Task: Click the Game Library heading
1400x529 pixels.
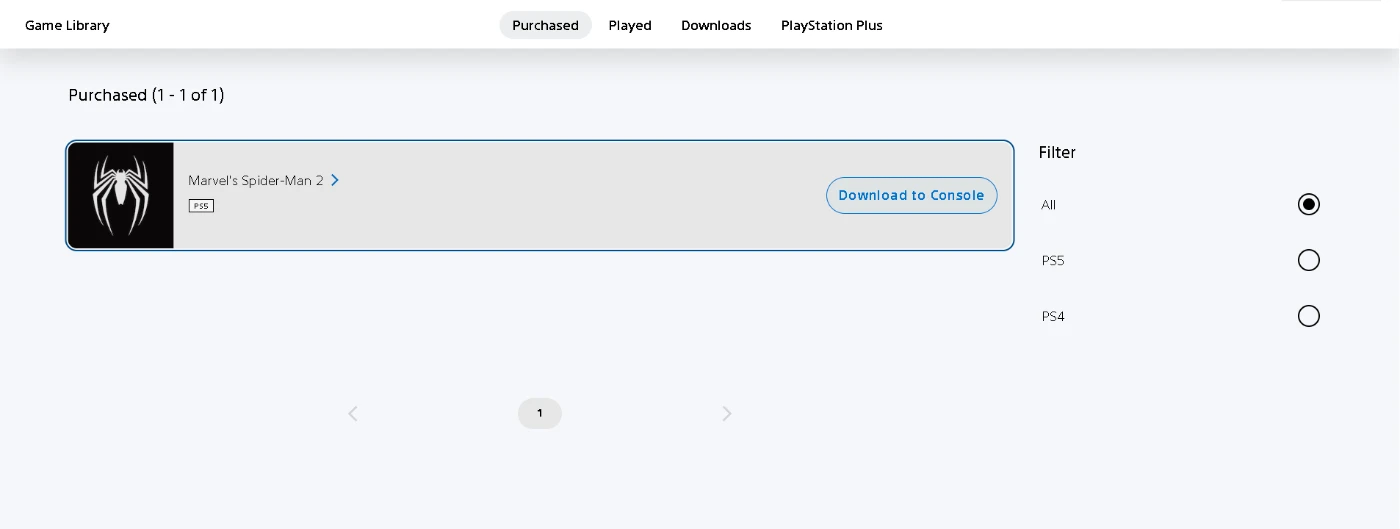Action: coord(67,25)
